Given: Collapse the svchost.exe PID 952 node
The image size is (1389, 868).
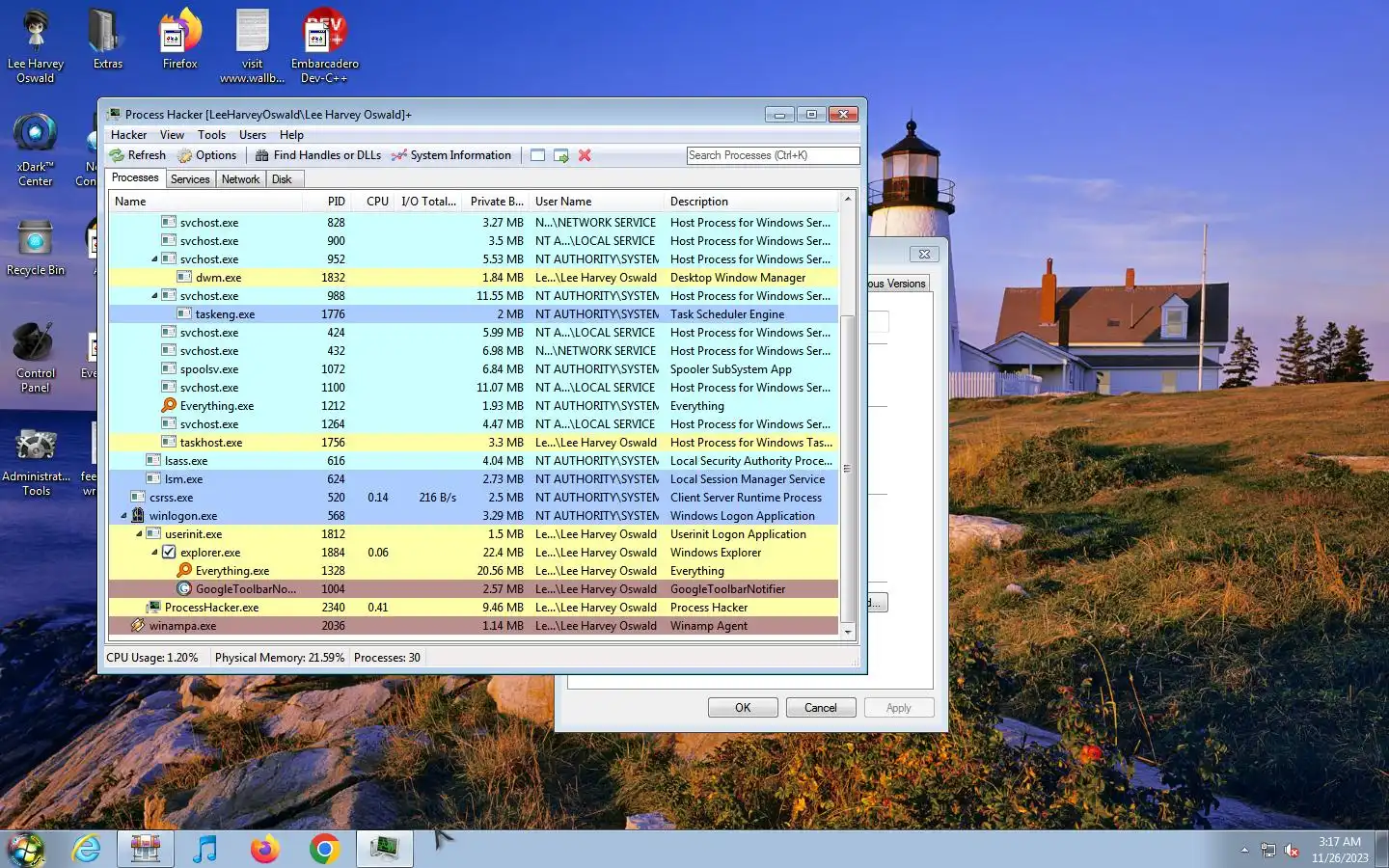Looking at the screenshot, I should (154, 259).
